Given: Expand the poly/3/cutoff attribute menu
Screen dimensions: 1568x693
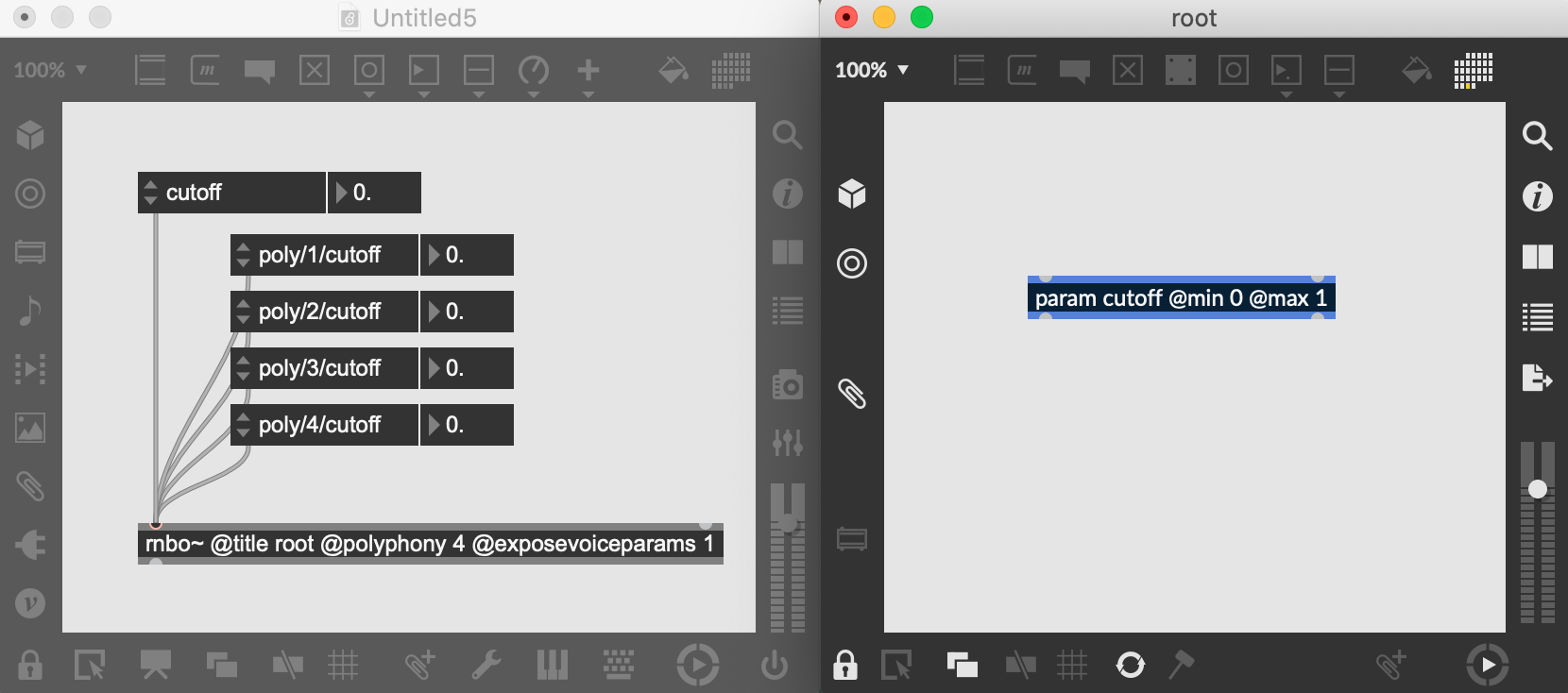Looking at the screenshot, I should point(243,368).
